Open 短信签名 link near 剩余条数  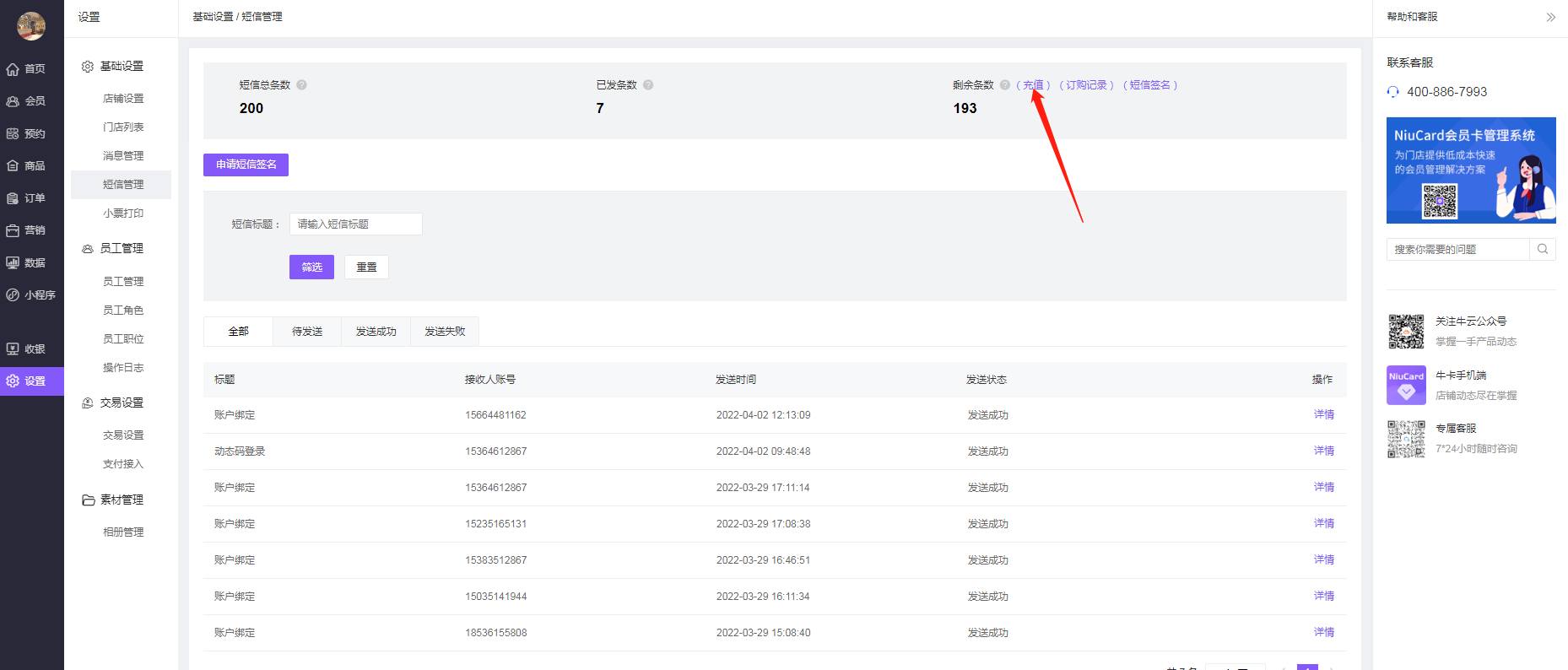(x=1150, y=85)
